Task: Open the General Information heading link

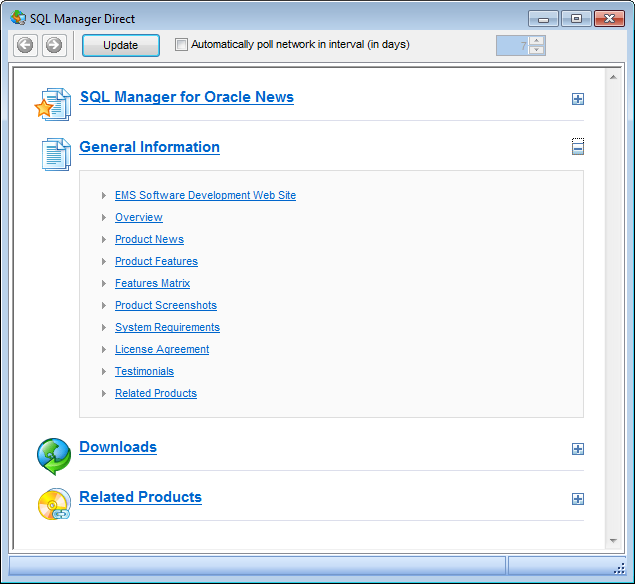Action: [x=149, y=147]
